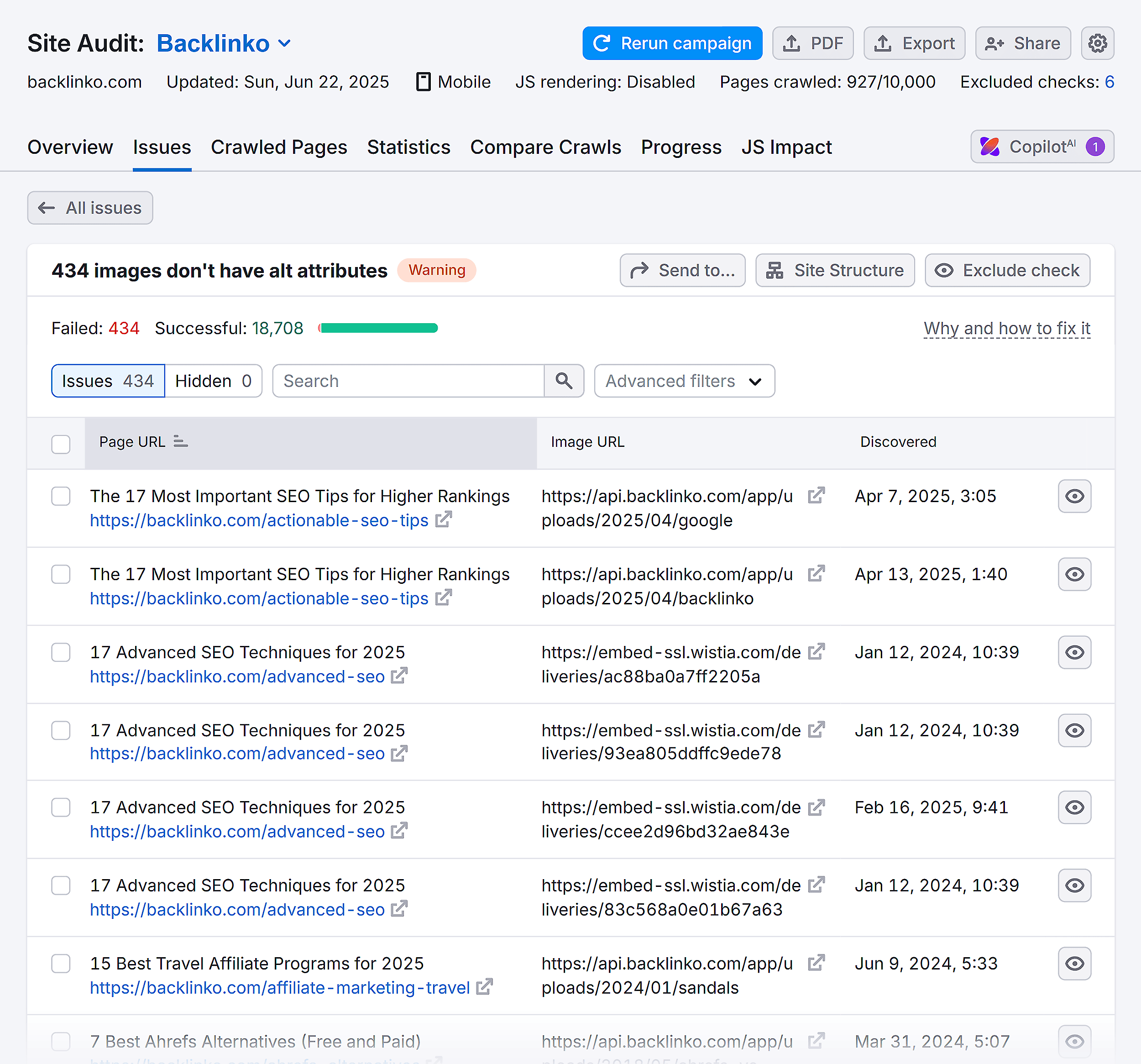Viewport: 1141px width, 1064px height.
Task: Open external icon by actionable-seo-tips, Apr 13 row
Action: [x=444, y=598]
